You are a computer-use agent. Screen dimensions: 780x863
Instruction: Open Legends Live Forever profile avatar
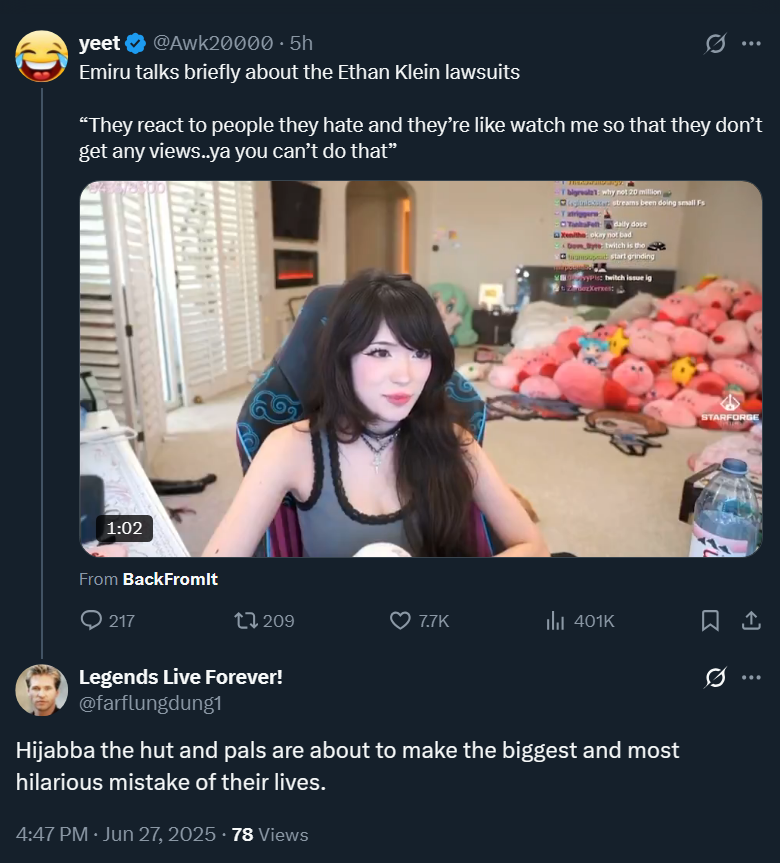pos(42,690)
